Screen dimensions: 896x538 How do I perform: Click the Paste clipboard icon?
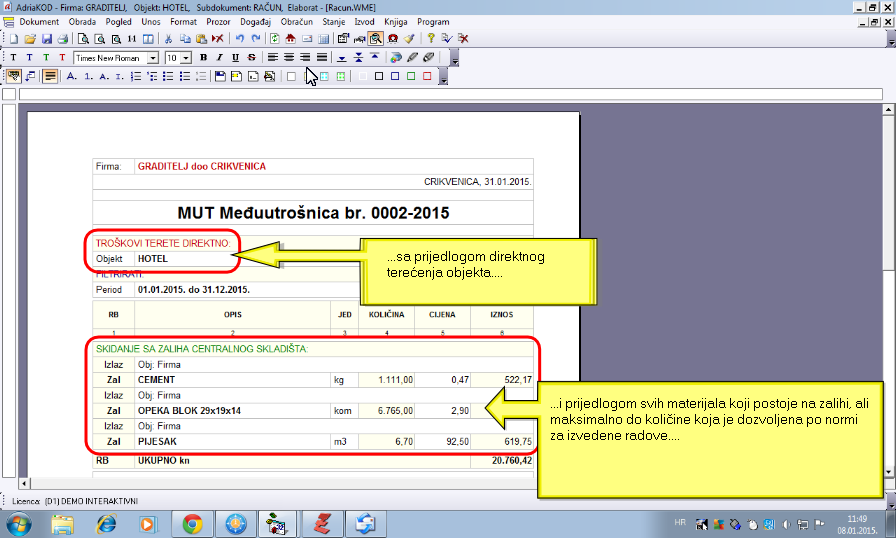click(x=201, y=39)
